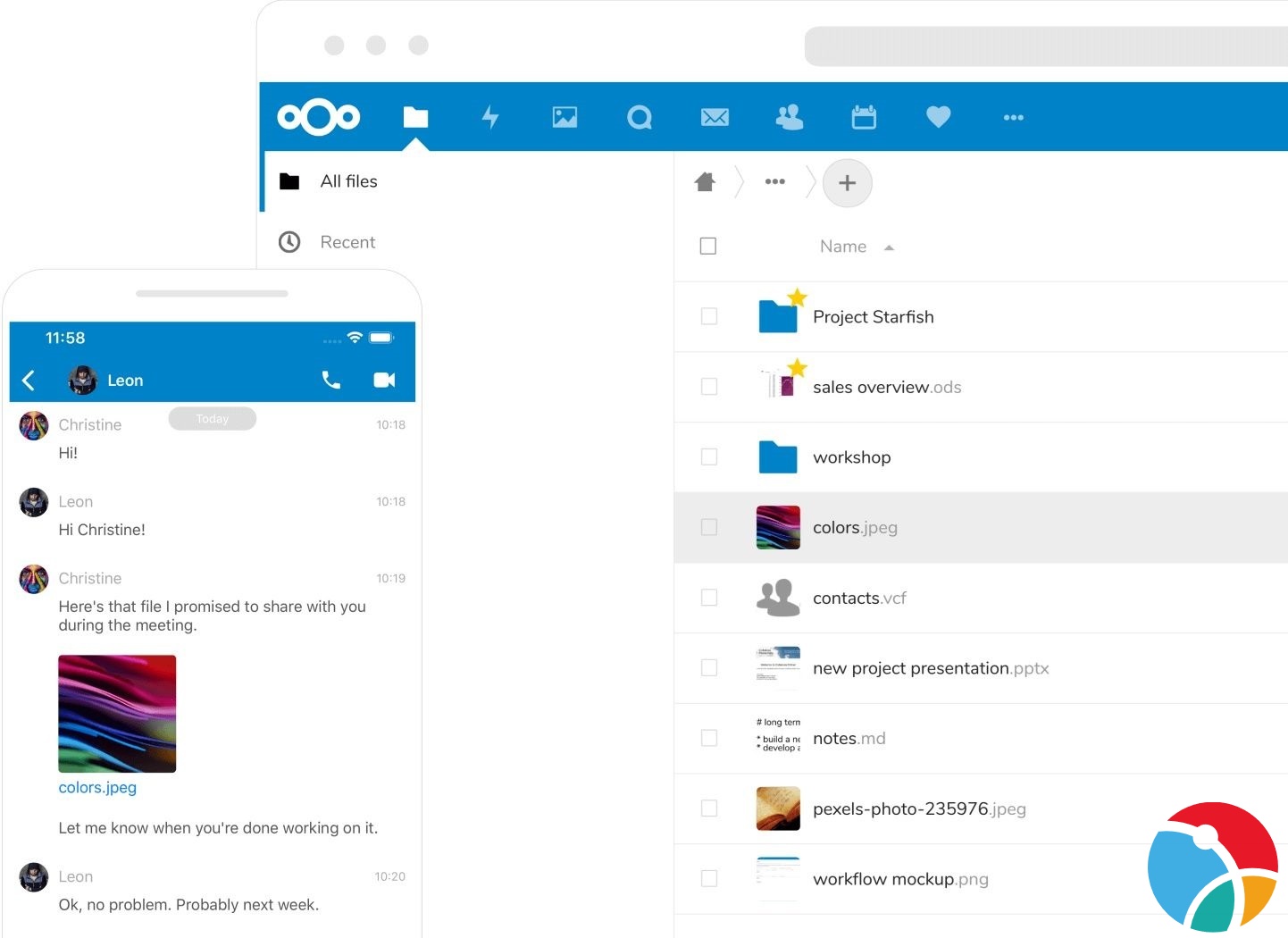Open the shared colors image thumbnail in chat
1288x938 pixels.
[117, 713]
